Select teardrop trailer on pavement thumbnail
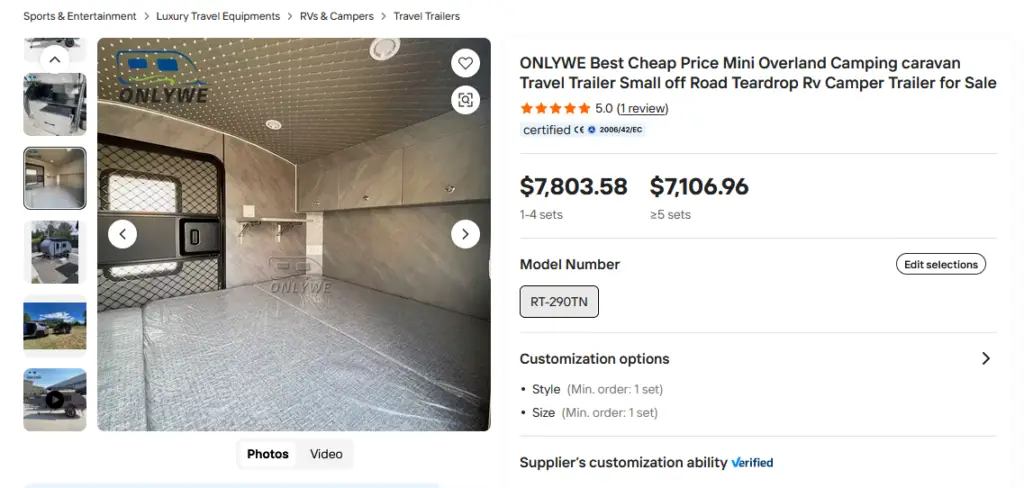Viewport: 1024px width, 488px height. (x=55, y=252)
